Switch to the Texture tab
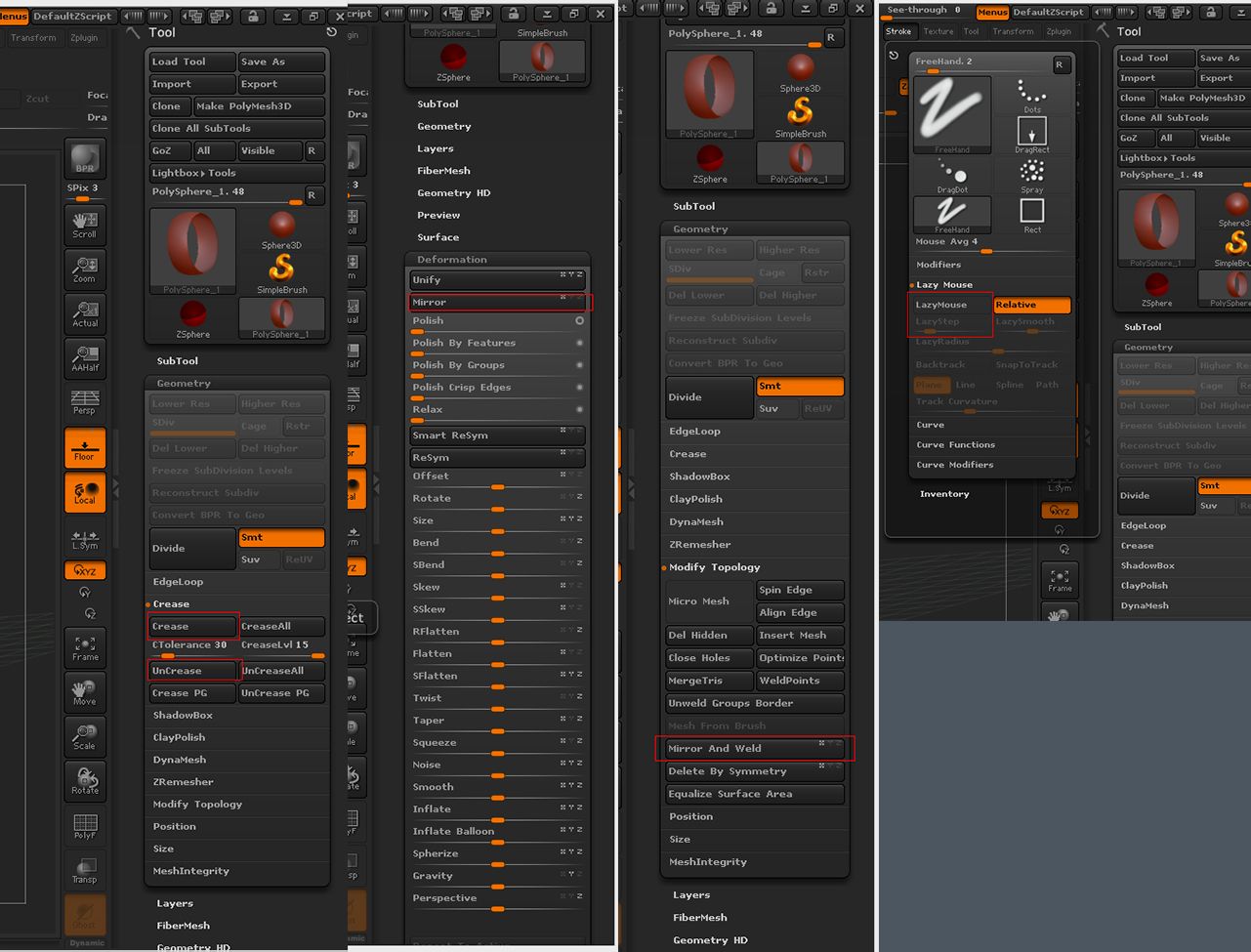This screenshot has width=1251, height=952. 938,31
